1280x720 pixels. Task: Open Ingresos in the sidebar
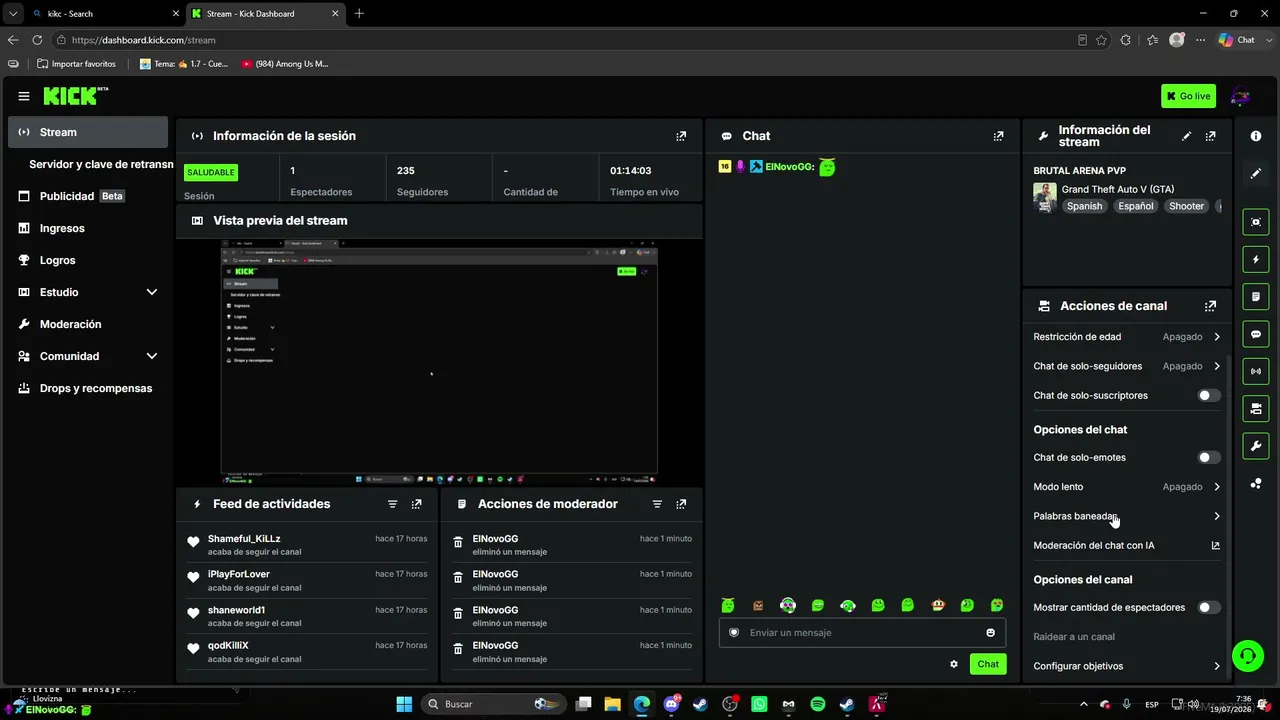pos(88,228)
